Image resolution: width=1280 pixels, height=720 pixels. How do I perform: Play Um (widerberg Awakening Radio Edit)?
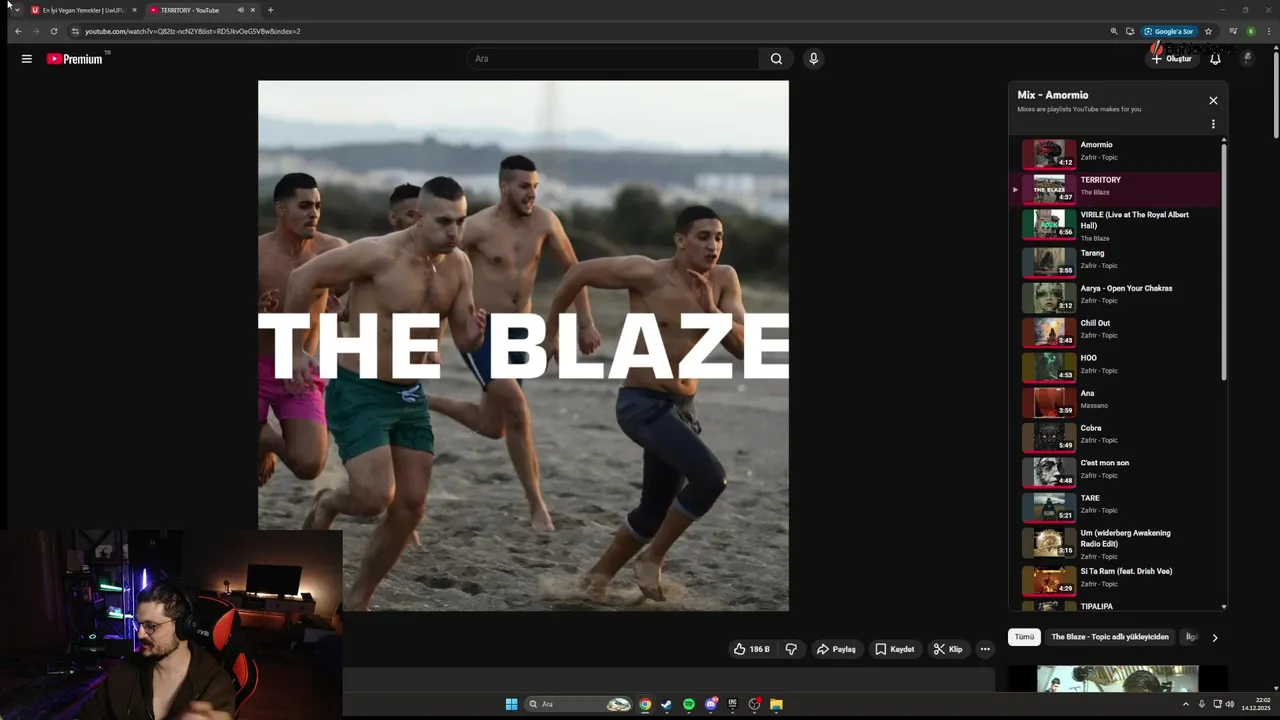1115,543
